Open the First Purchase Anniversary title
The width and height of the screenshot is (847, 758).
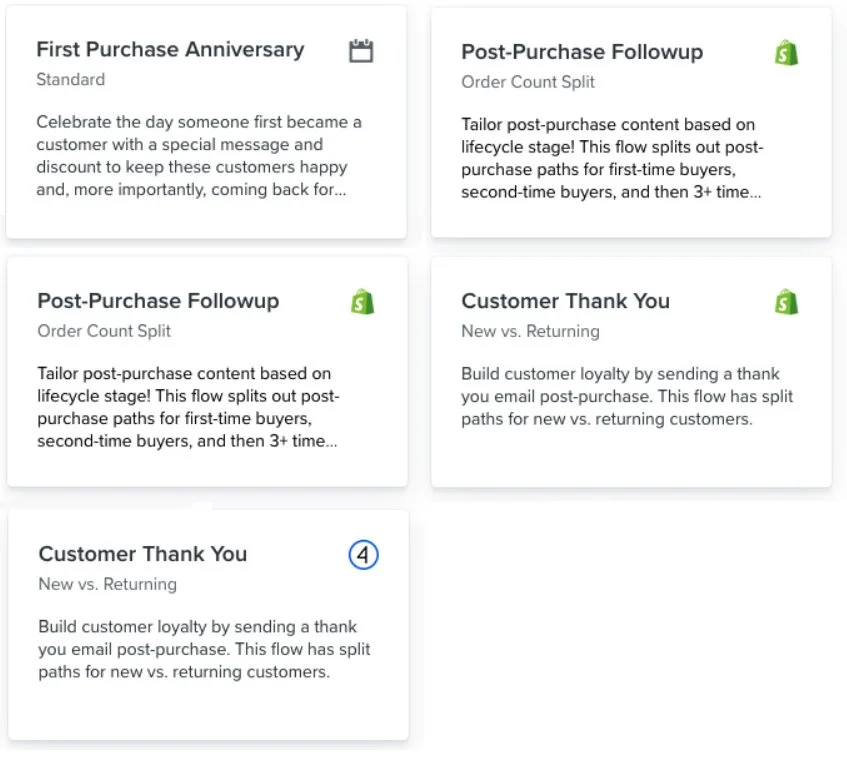click(x=170, y=50)
